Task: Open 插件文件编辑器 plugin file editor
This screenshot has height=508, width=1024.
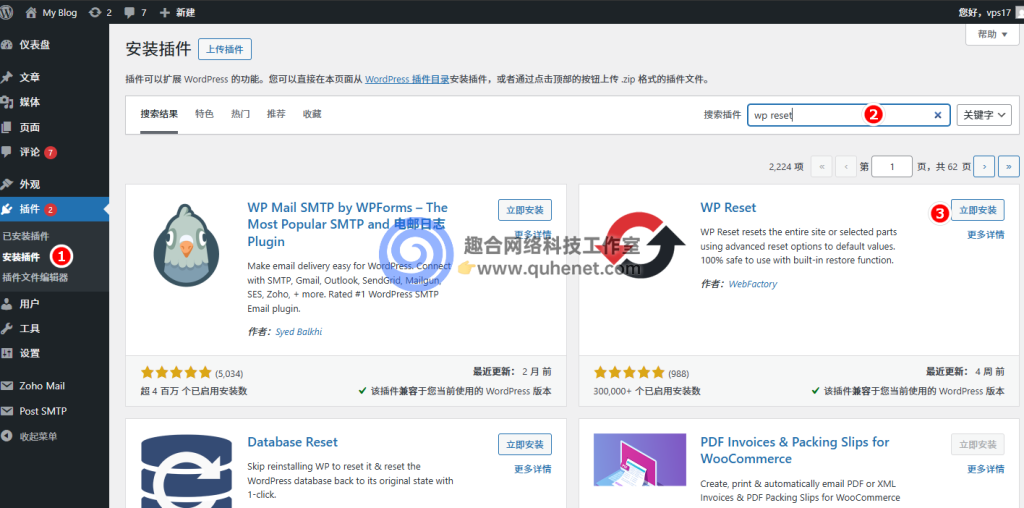Action: [x=35, y=278]
